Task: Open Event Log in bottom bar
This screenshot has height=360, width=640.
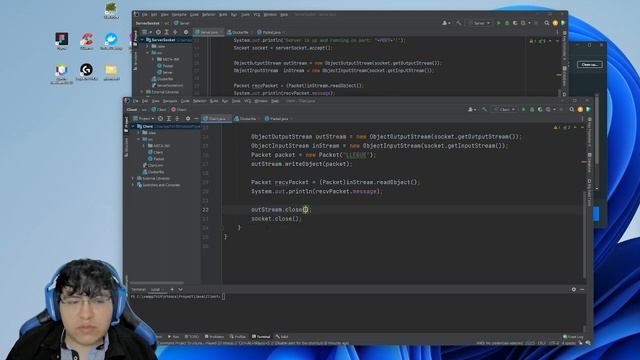Action: click(573, 337)
